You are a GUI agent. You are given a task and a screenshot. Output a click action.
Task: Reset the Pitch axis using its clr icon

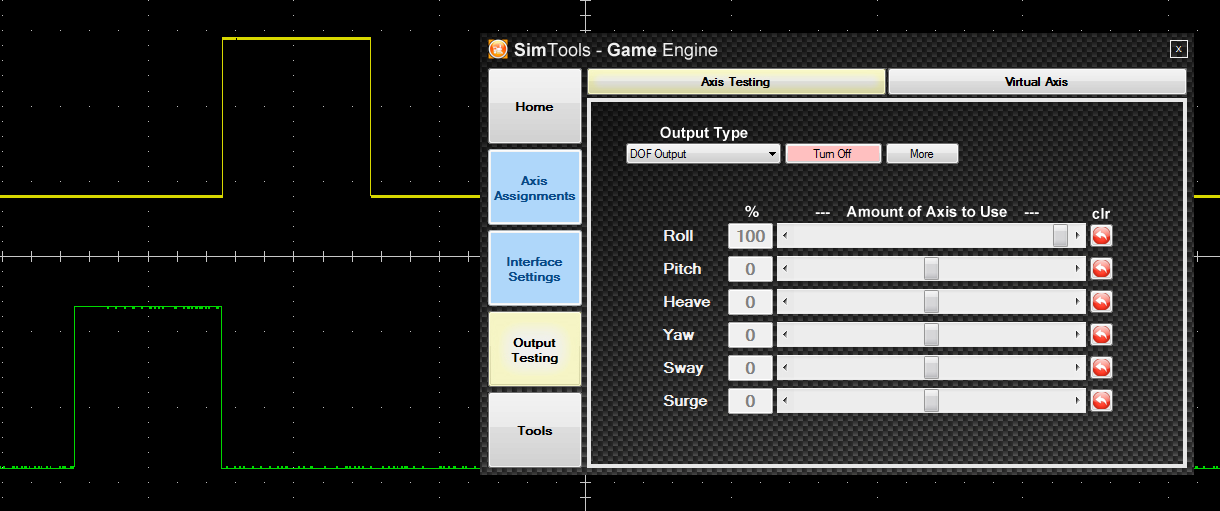click(1101, 269)
